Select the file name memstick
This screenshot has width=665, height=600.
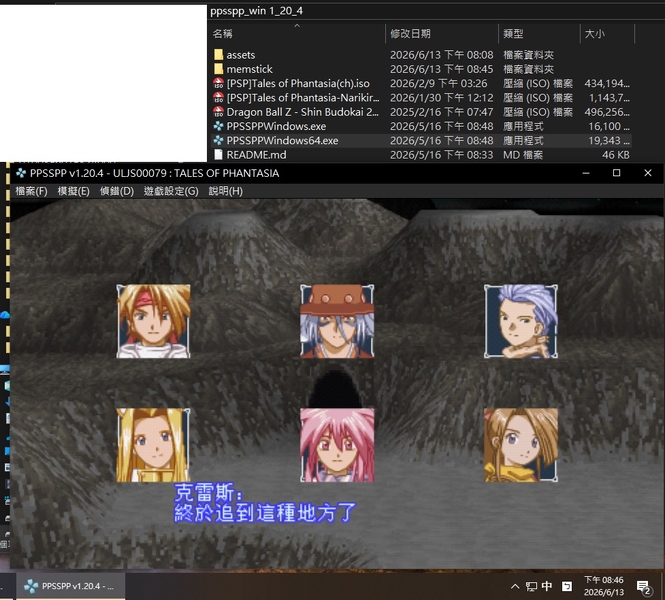(x=249, y=69)
